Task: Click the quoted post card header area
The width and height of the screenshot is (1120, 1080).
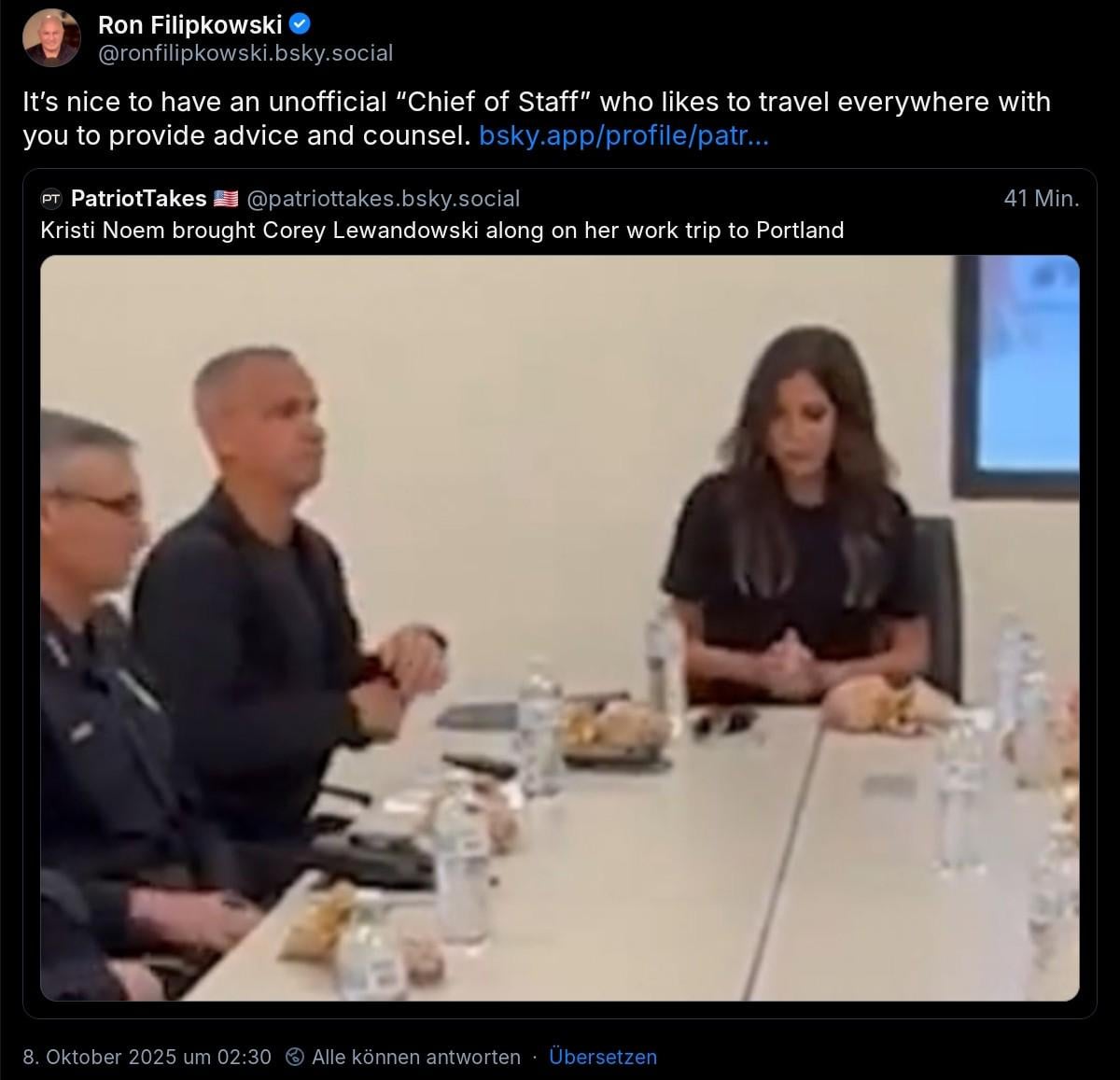Action: pyautogui.click(x=560, y=198)
